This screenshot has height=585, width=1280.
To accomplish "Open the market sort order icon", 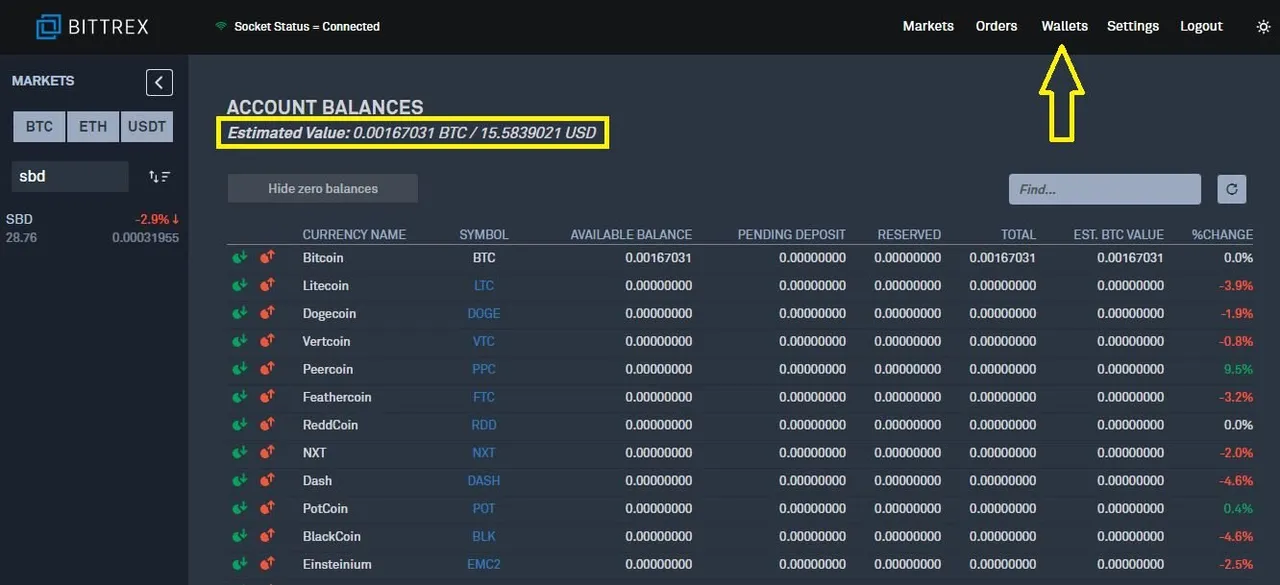I will pos(159,176).
